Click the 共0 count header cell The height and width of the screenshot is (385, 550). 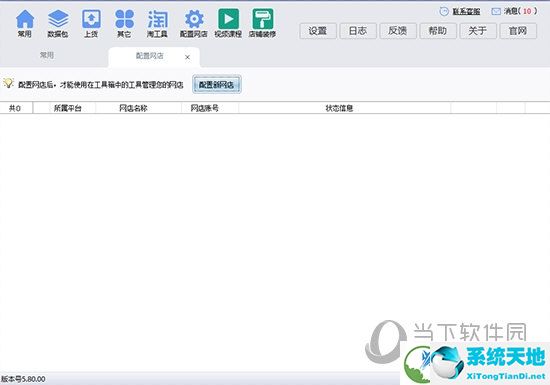coord(15,108)
